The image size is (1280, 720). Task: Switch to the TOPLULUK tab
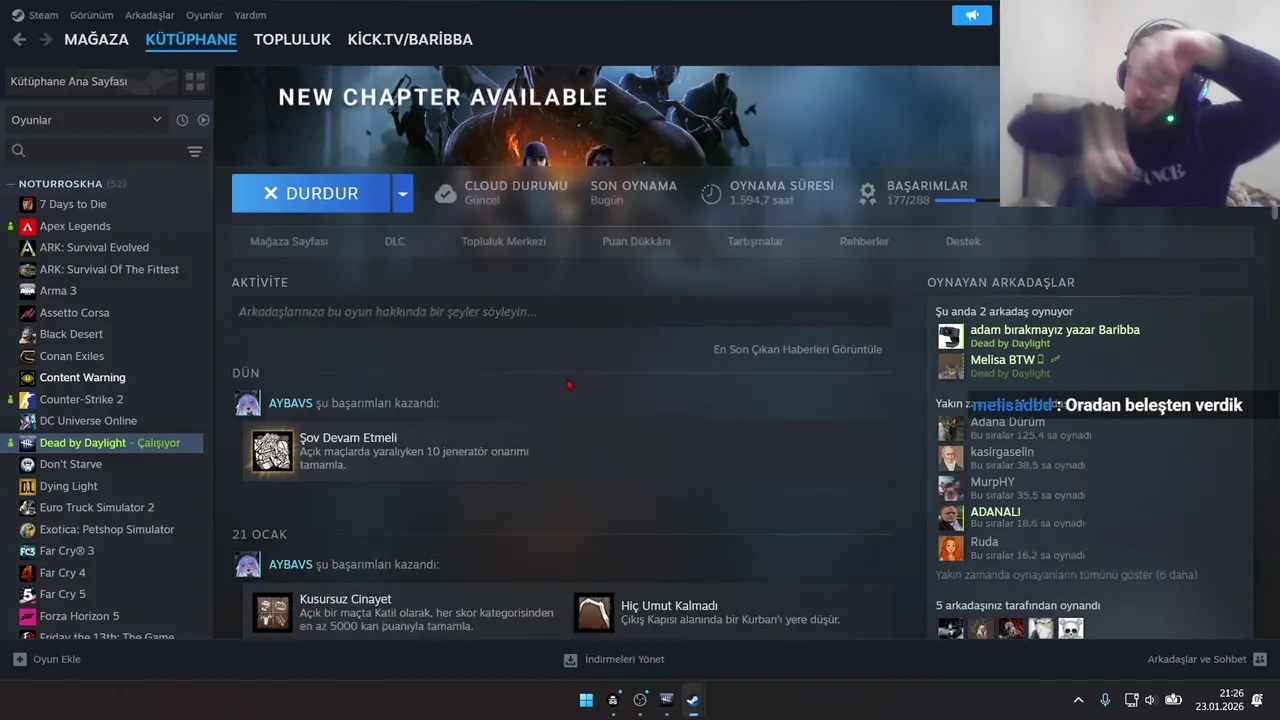[x=292, y=40]
